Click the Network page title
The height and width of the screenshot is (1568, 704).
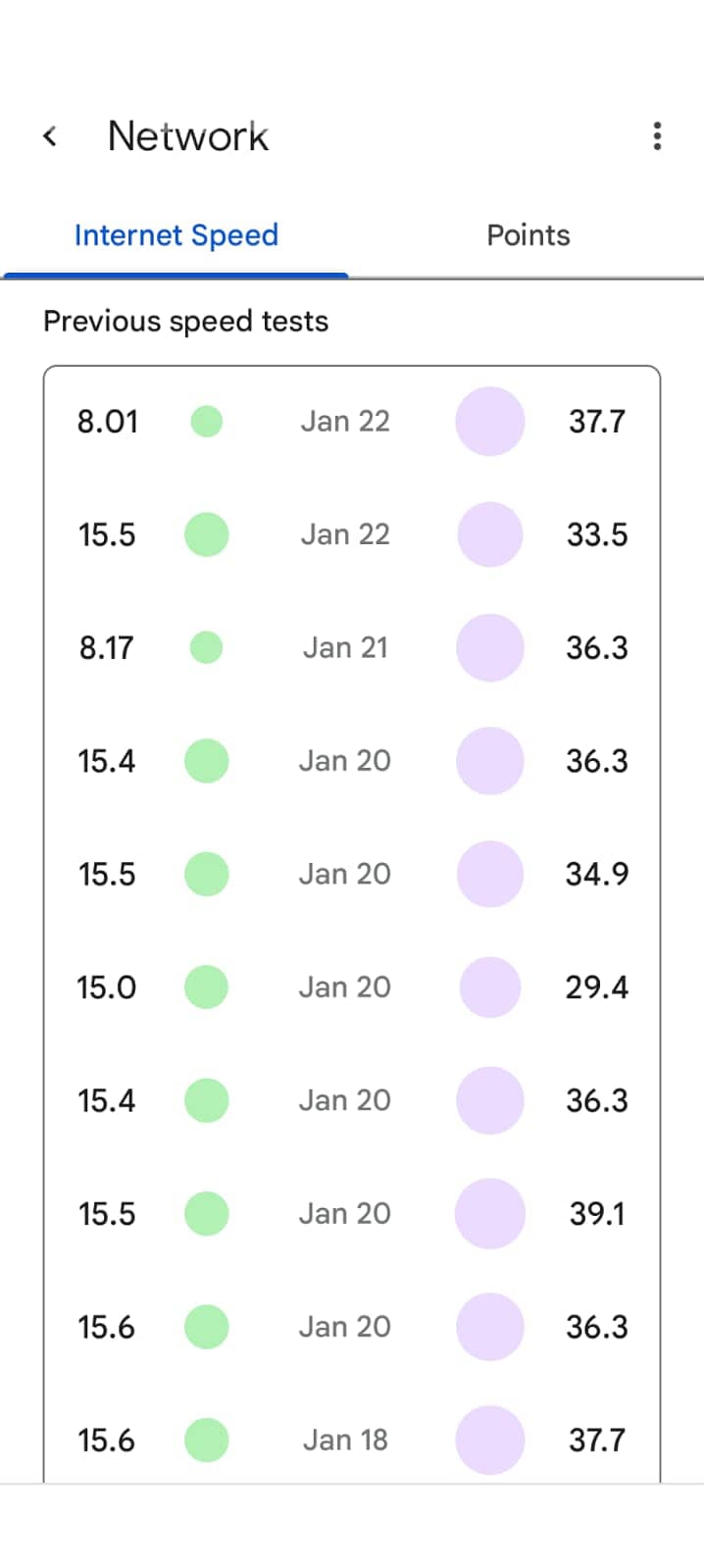click(x=188, y=136)
